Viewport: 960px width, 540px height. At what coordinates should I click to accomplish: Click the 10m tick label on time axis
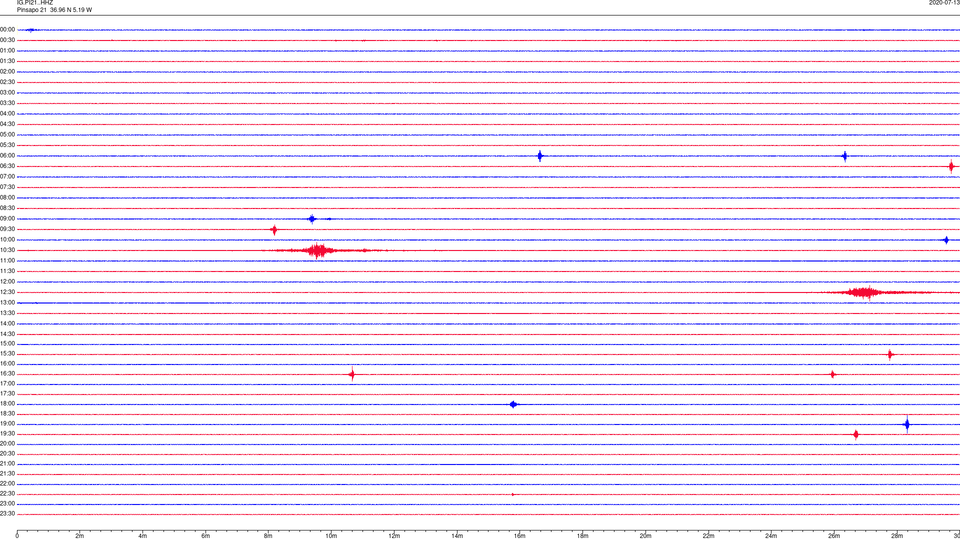click(331, 536)
